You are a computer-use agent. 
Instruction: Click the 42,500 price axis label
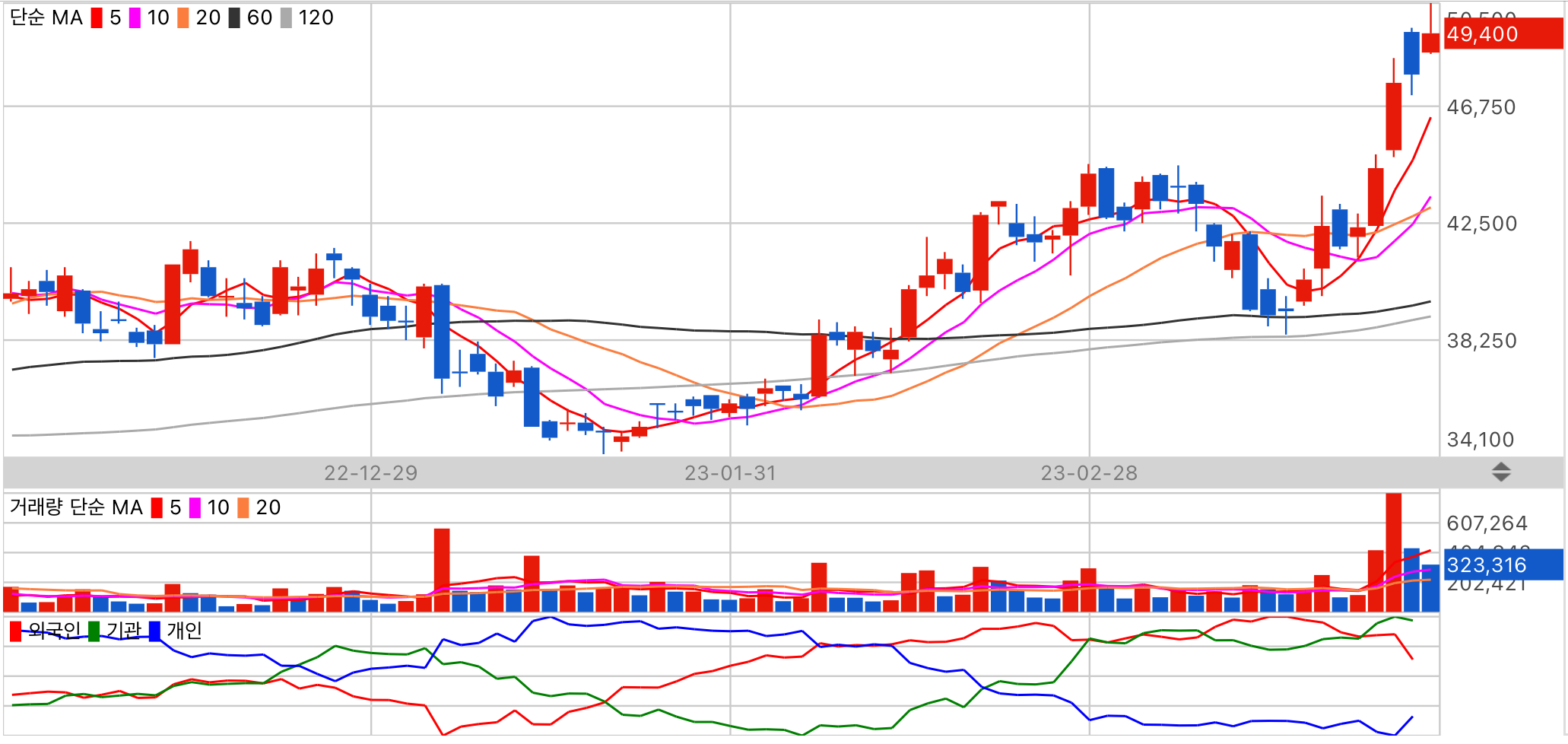[1481, 224]
